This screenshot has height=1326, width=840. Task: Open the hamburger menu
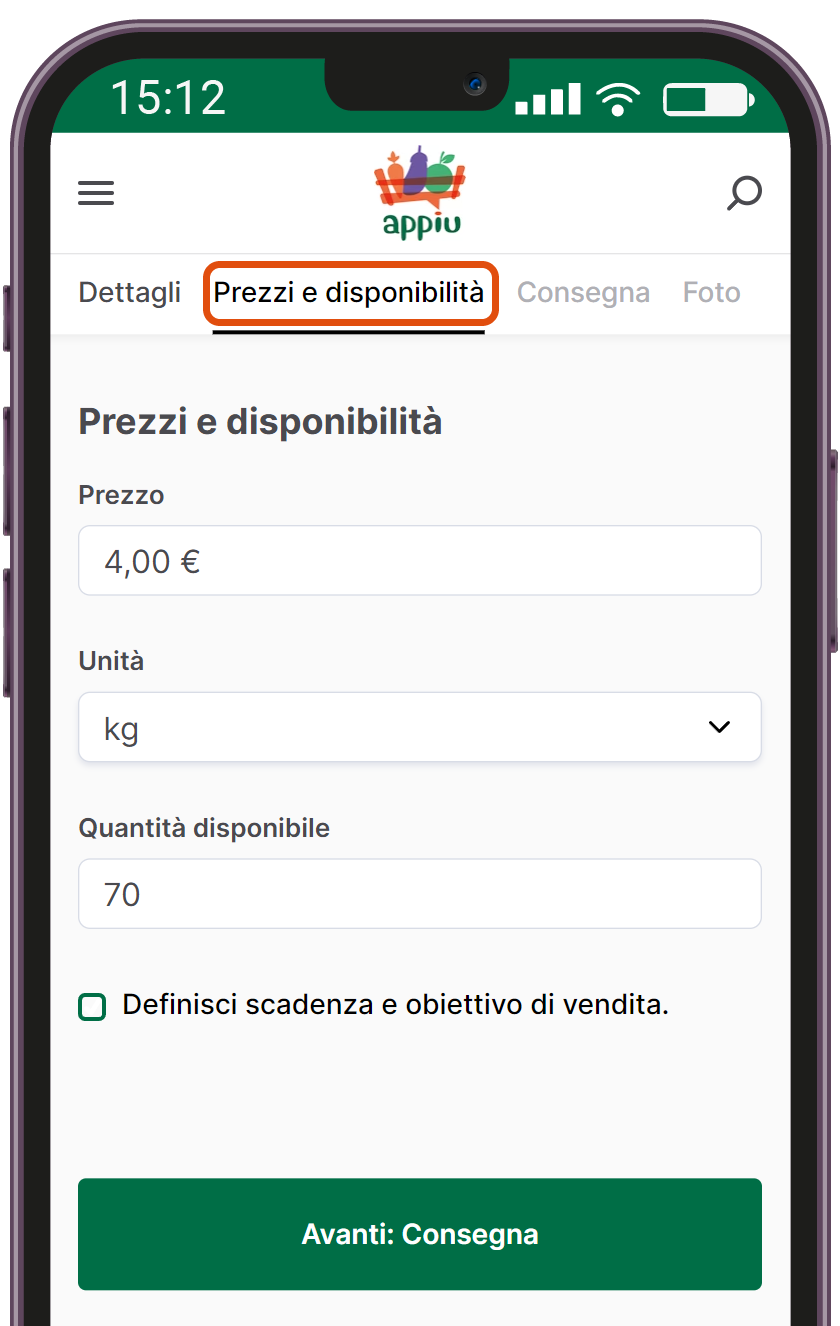pos(96,193)
